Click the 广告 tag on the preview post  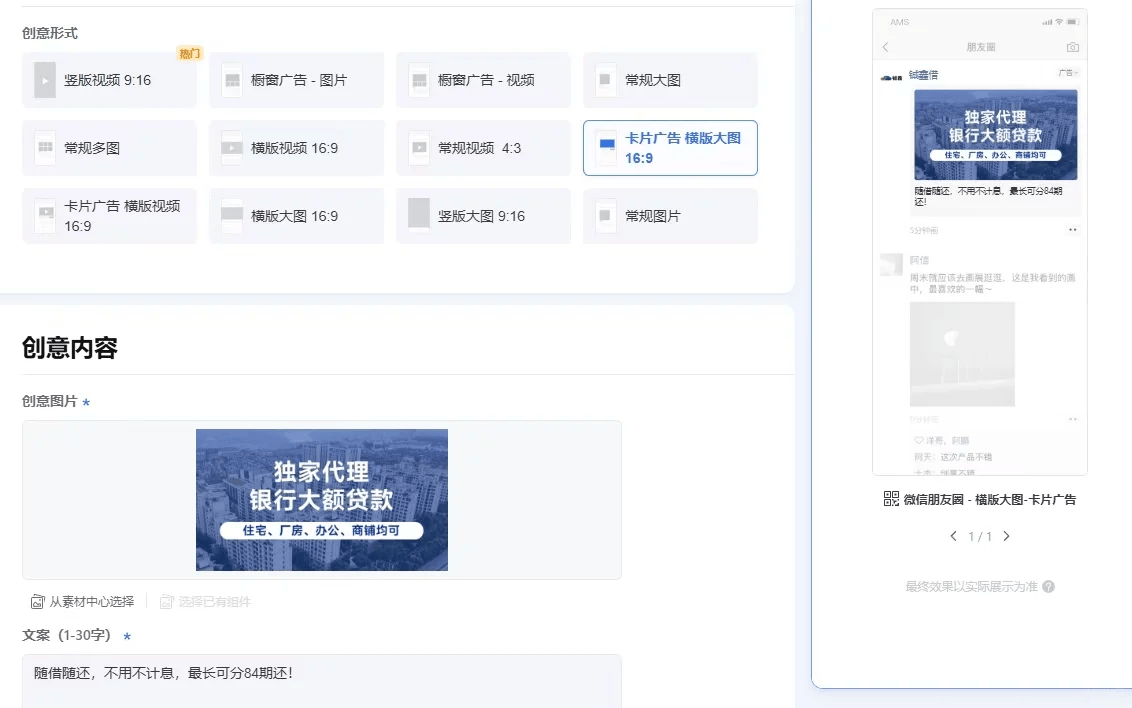(x=1067, y=72)
